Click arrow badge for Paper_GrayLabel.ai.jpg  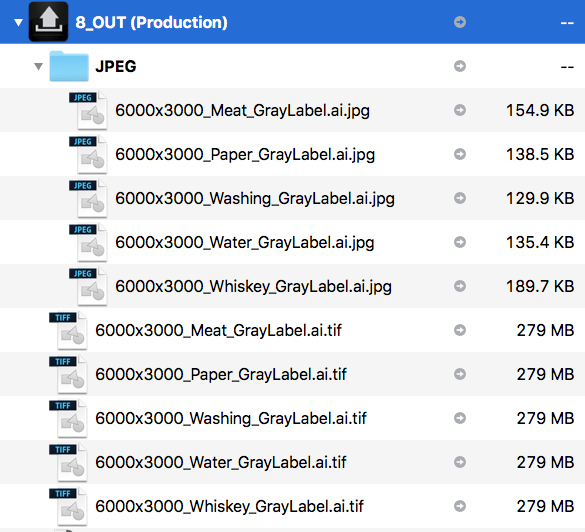pyautogui.click(x=460, y=154)
